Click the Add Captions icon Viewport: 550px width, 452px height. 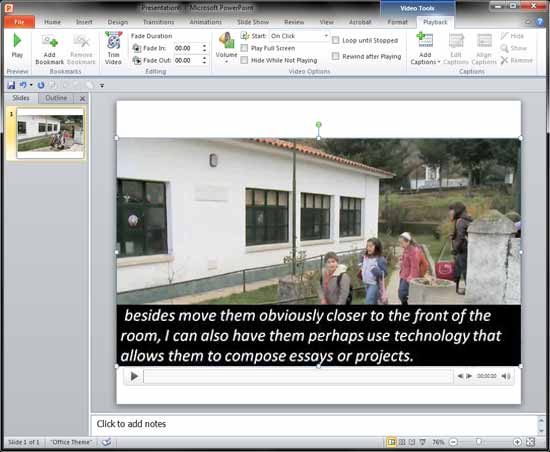[x=424, y=40]
